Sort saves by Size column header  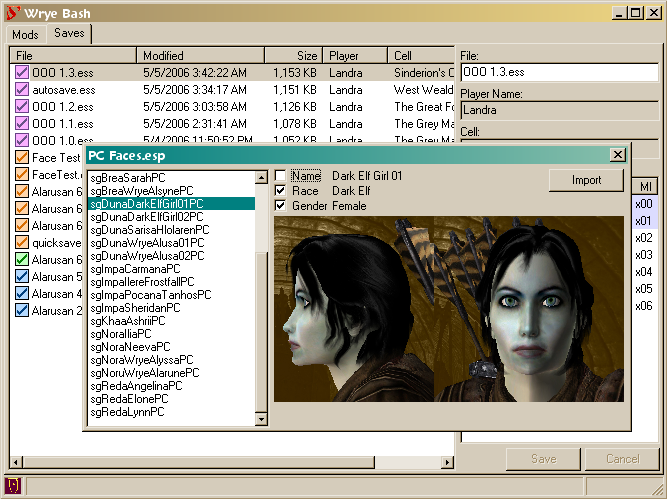[x=294, y=55]
